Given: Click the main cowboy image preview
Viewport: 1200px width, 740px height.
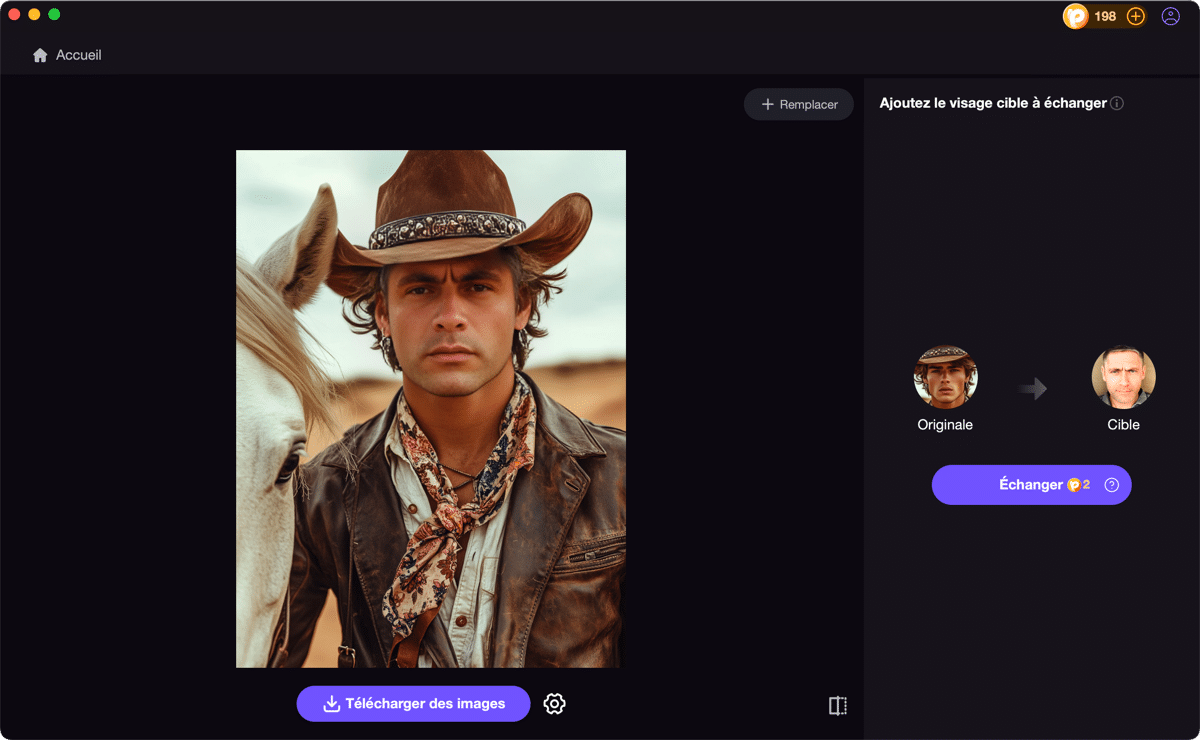Looking at the screenshot, I should (x=430, y=409).
